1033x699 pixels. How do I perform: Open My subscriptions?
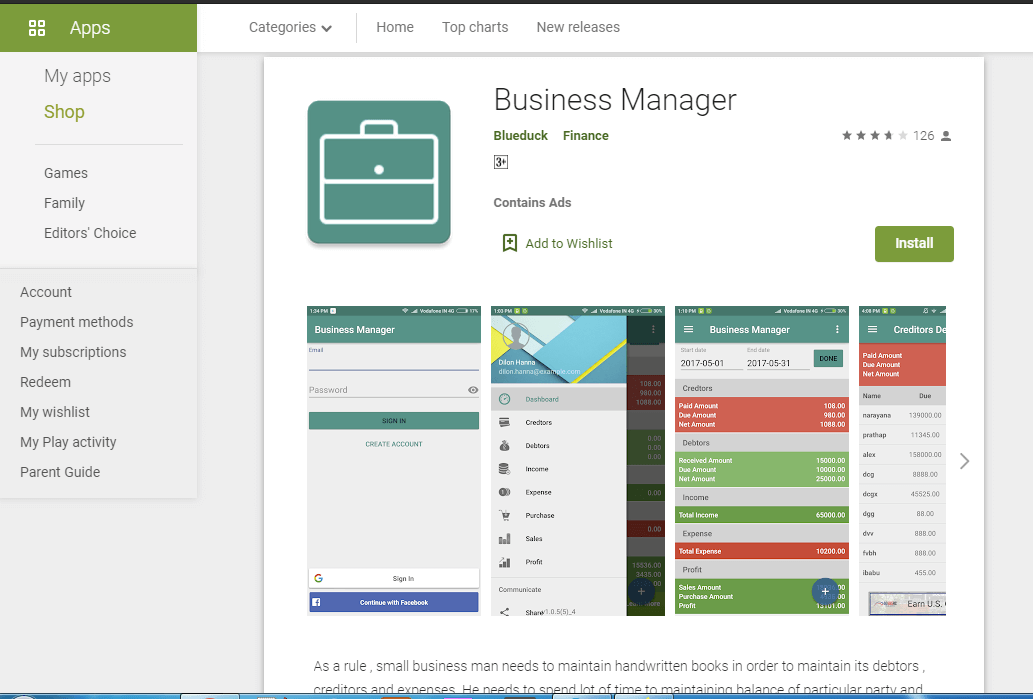pyautogui.click(x=73, y=352)
